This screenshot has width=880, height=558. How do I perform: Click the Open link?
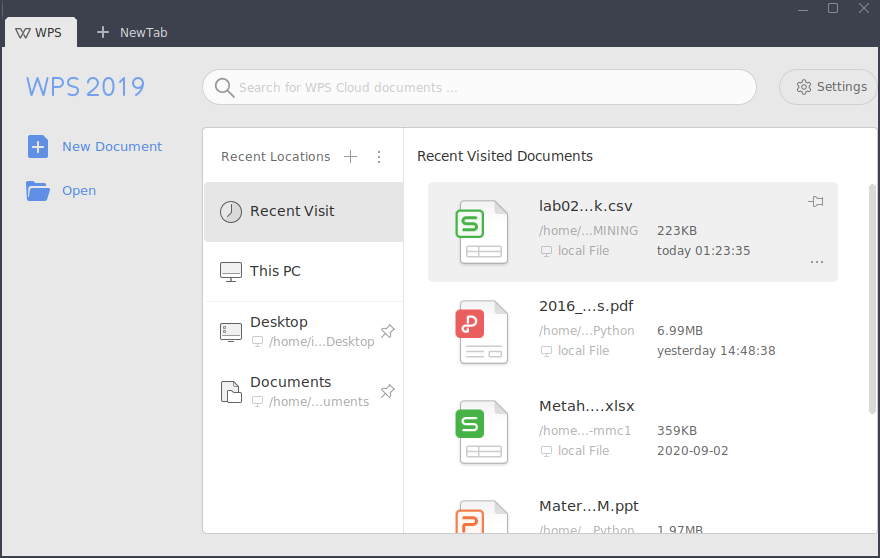coord(79,191)
